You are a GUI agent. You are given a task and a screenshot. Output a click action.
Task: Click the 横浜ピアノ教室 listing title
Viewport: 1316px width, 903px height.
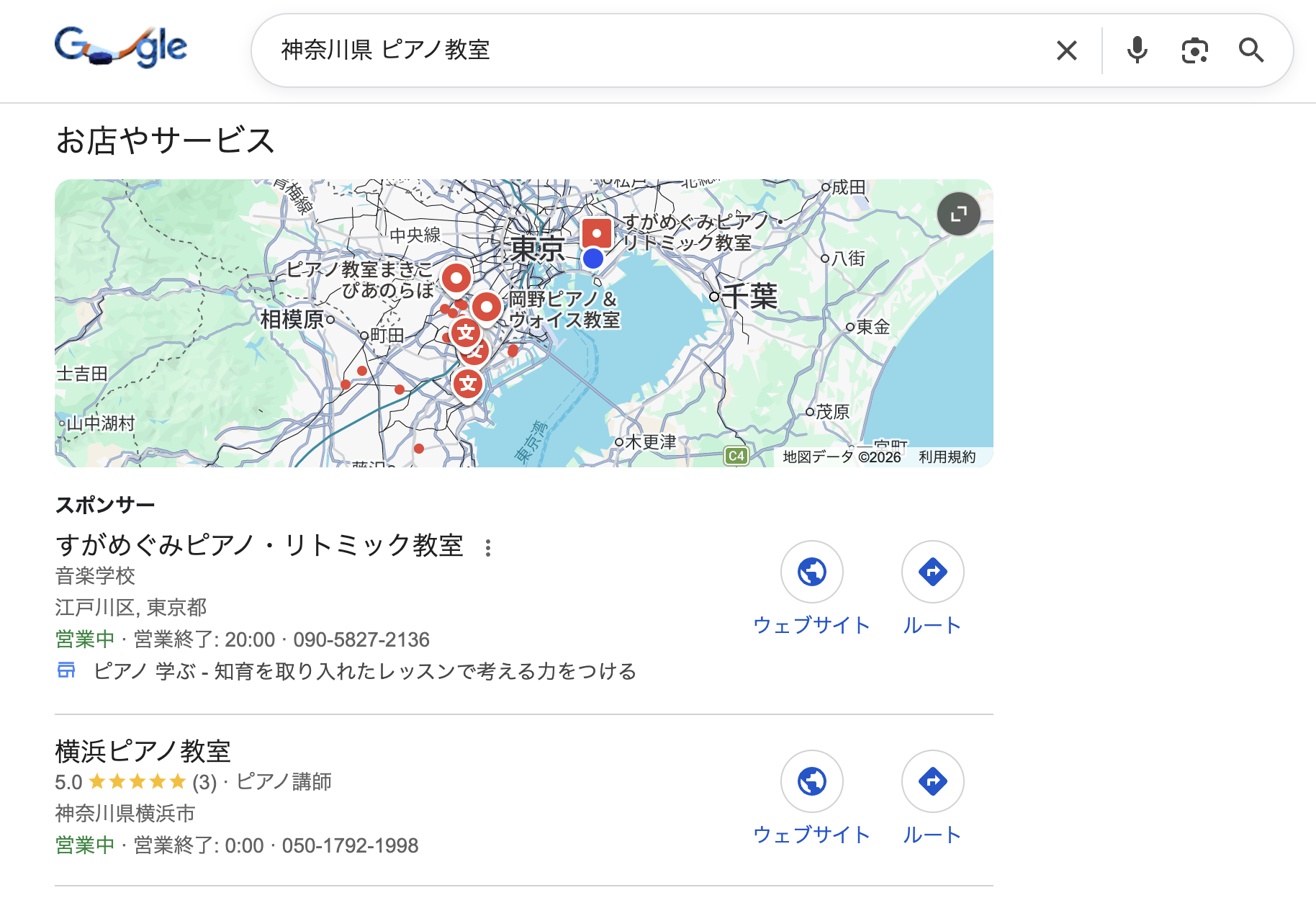coord(143,751)
